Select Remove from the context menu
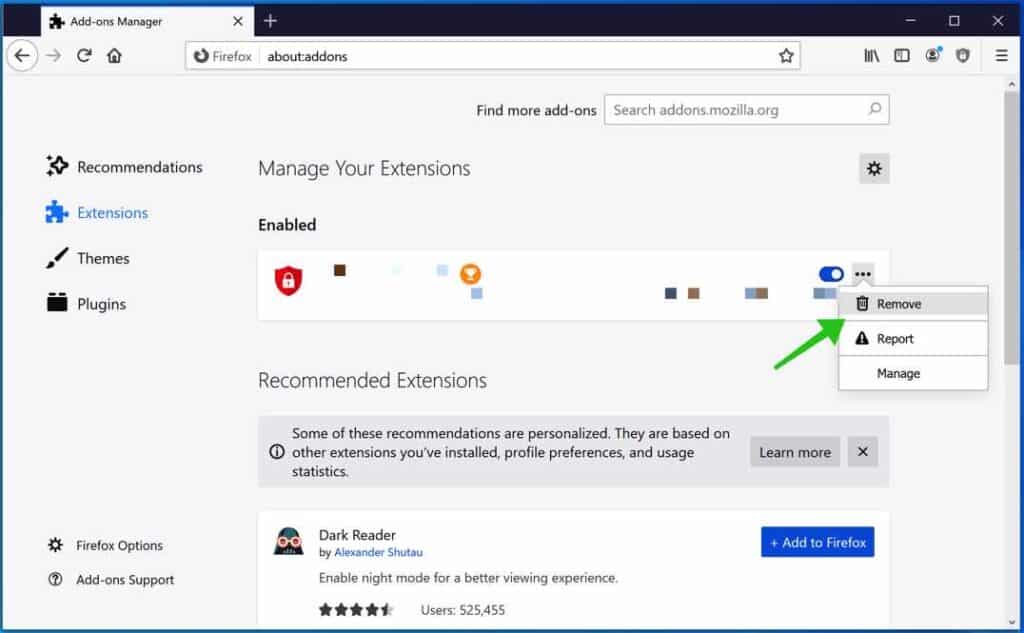This screenshot has height=633, width=1024. coord(899,303)
